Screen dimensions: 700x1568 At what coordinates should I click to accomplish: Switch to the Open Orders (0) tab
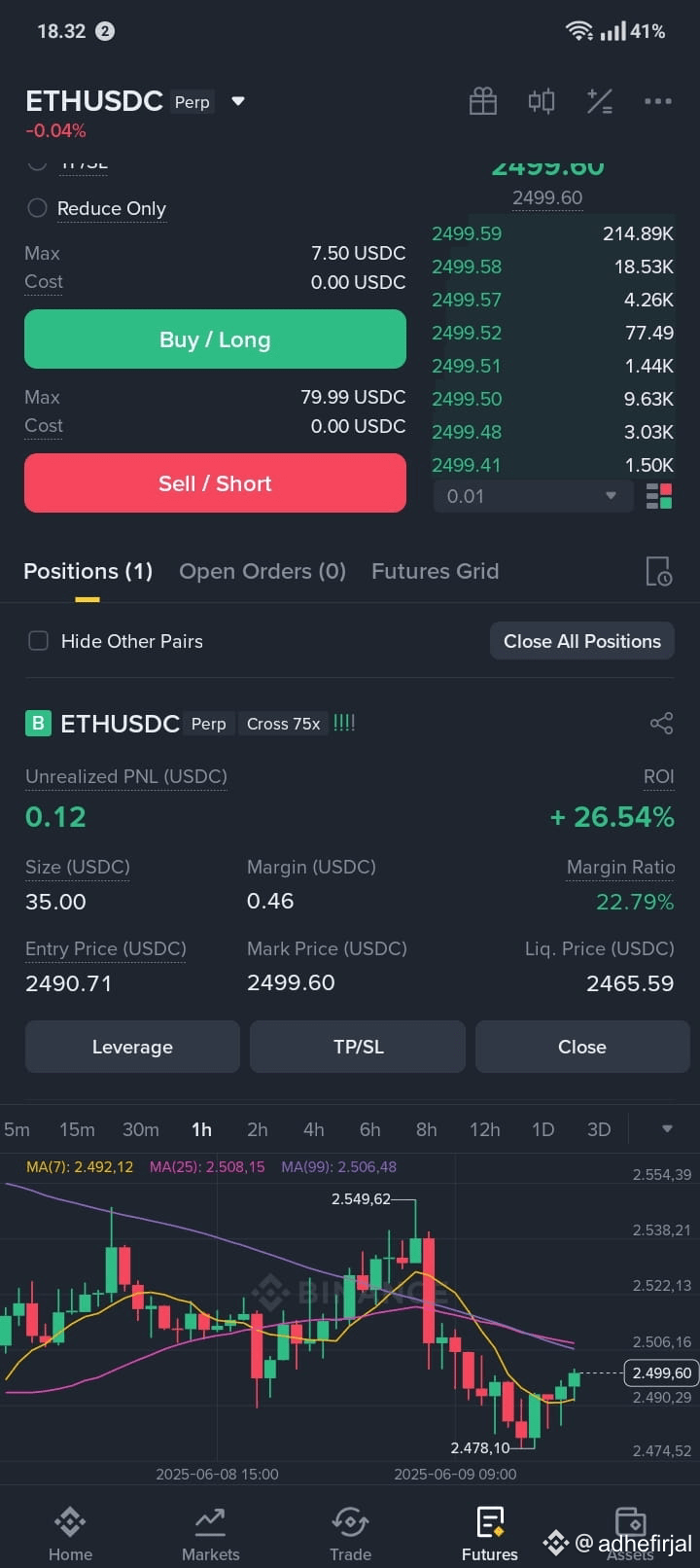262,571
